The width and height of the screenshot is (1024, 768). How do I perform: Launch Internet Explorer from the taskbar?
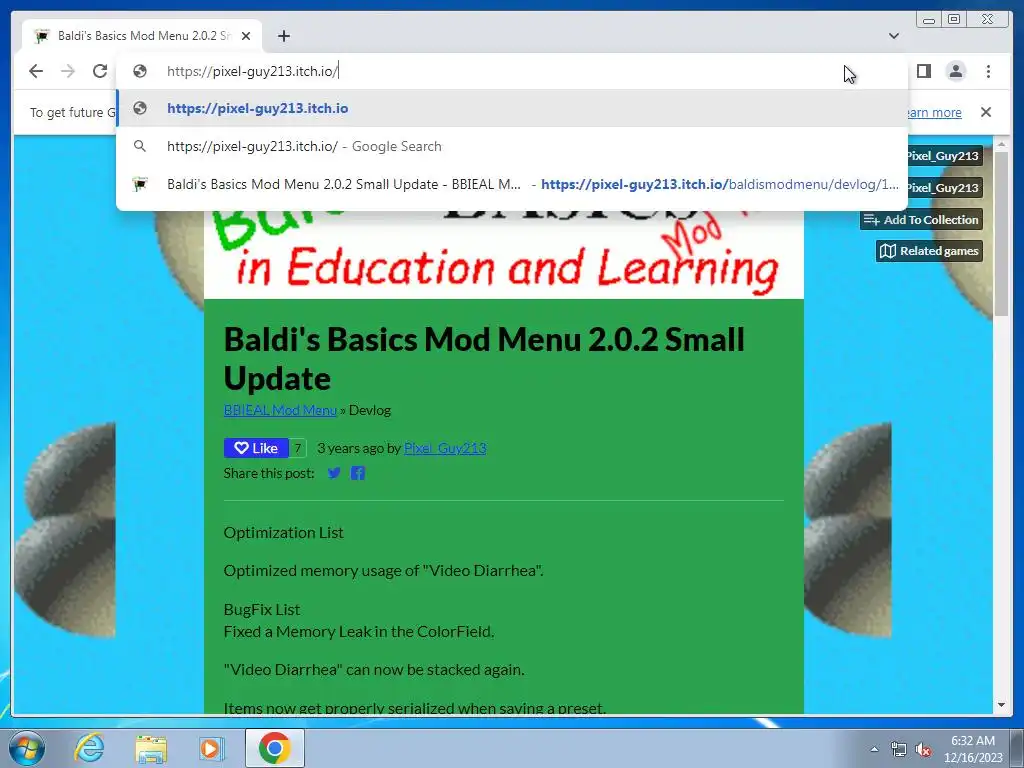(x=89, y=748)
